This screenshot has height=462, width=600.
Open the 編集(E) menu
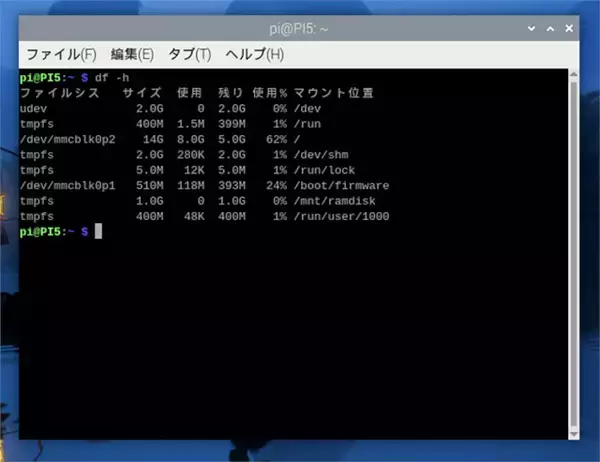[132, 54]
